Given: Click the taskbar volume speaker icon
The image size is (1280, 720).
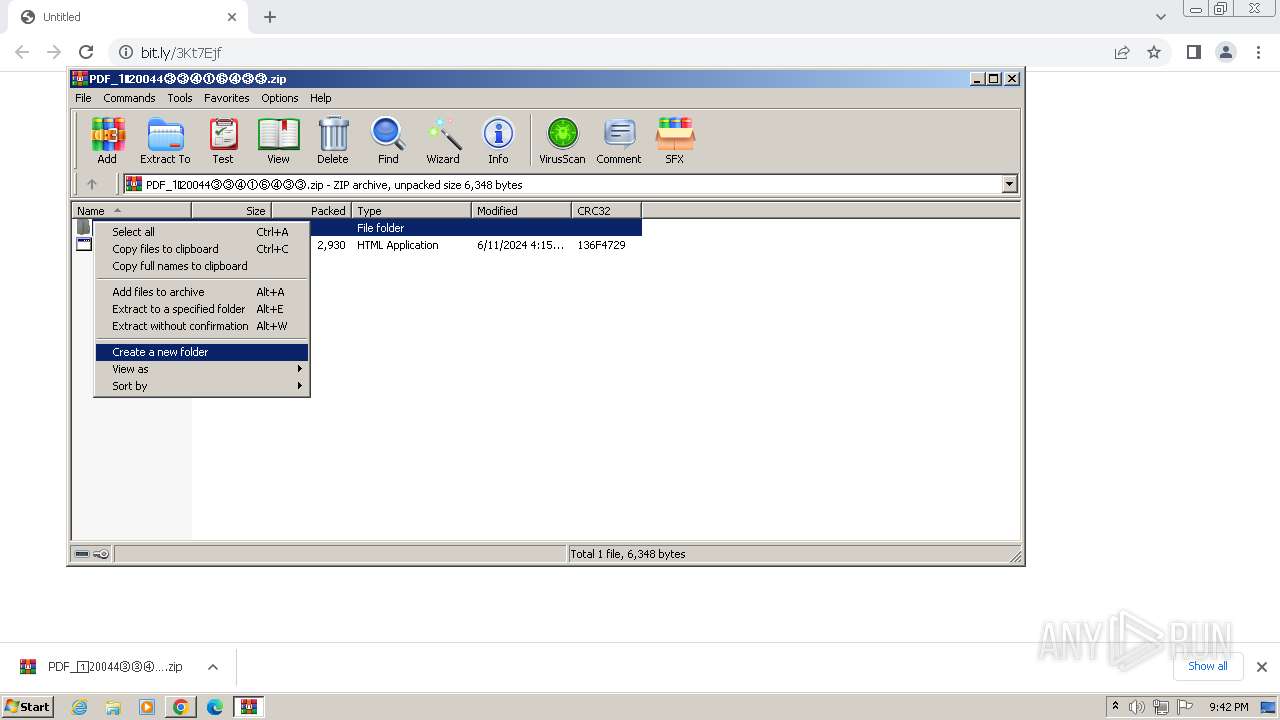Looking at the screenshot, I should click(x=1137, y=707).
